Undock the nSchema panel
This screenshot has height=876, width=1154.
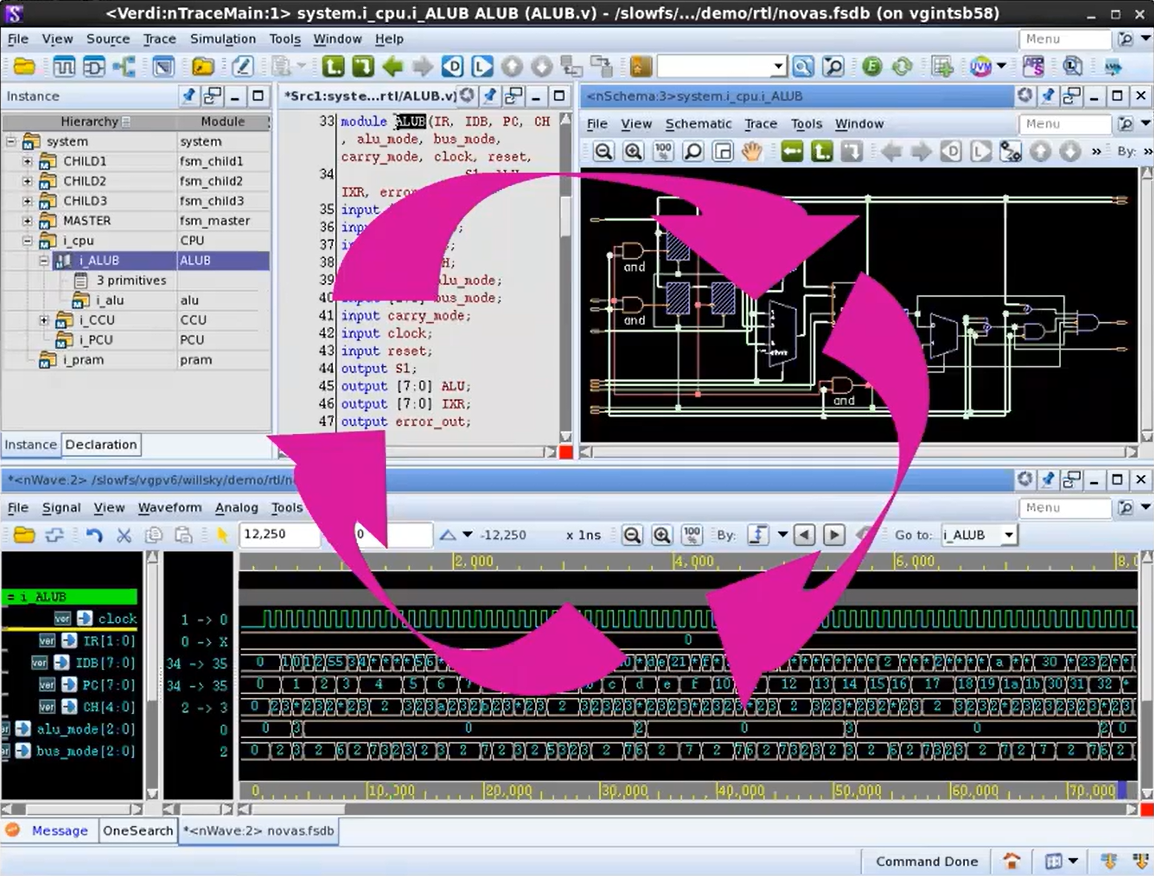[x=1072, y=96]
